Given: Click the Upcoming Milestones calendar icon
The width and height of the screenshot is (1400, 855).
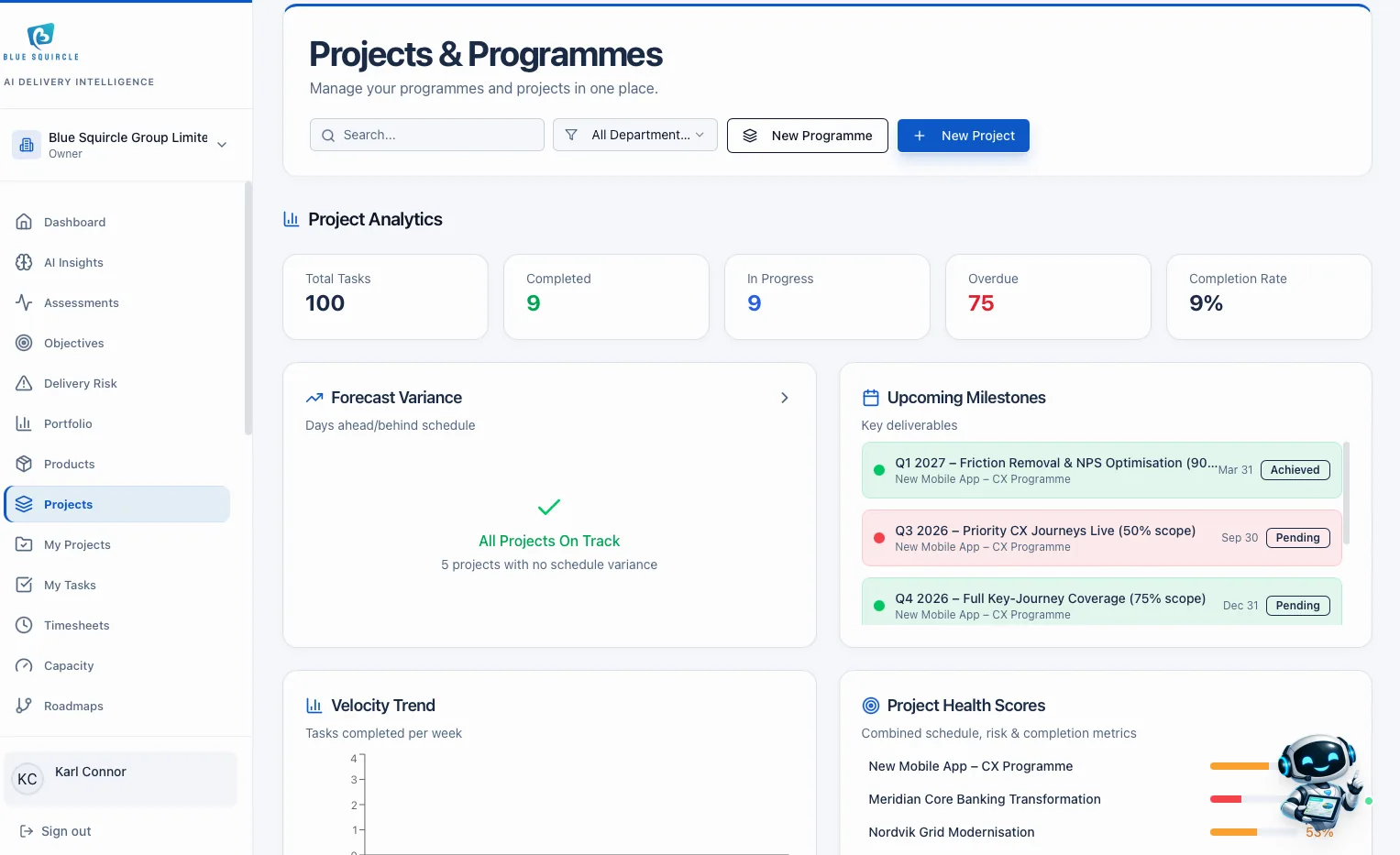Looking at the screenshot, I should (870, 398).
